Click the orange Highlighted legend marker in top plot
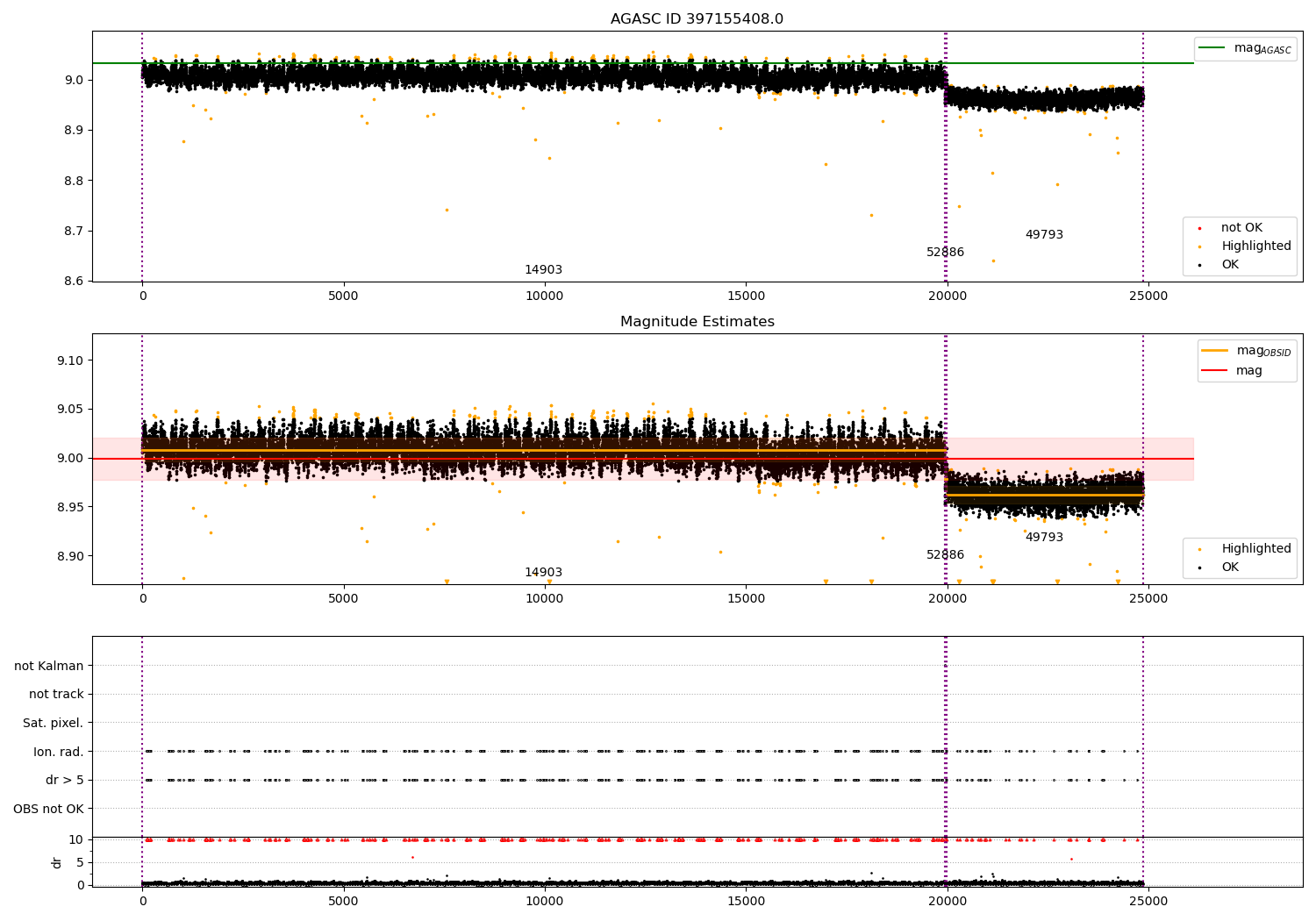The image size is (1316, 921). coord(1199,246)
